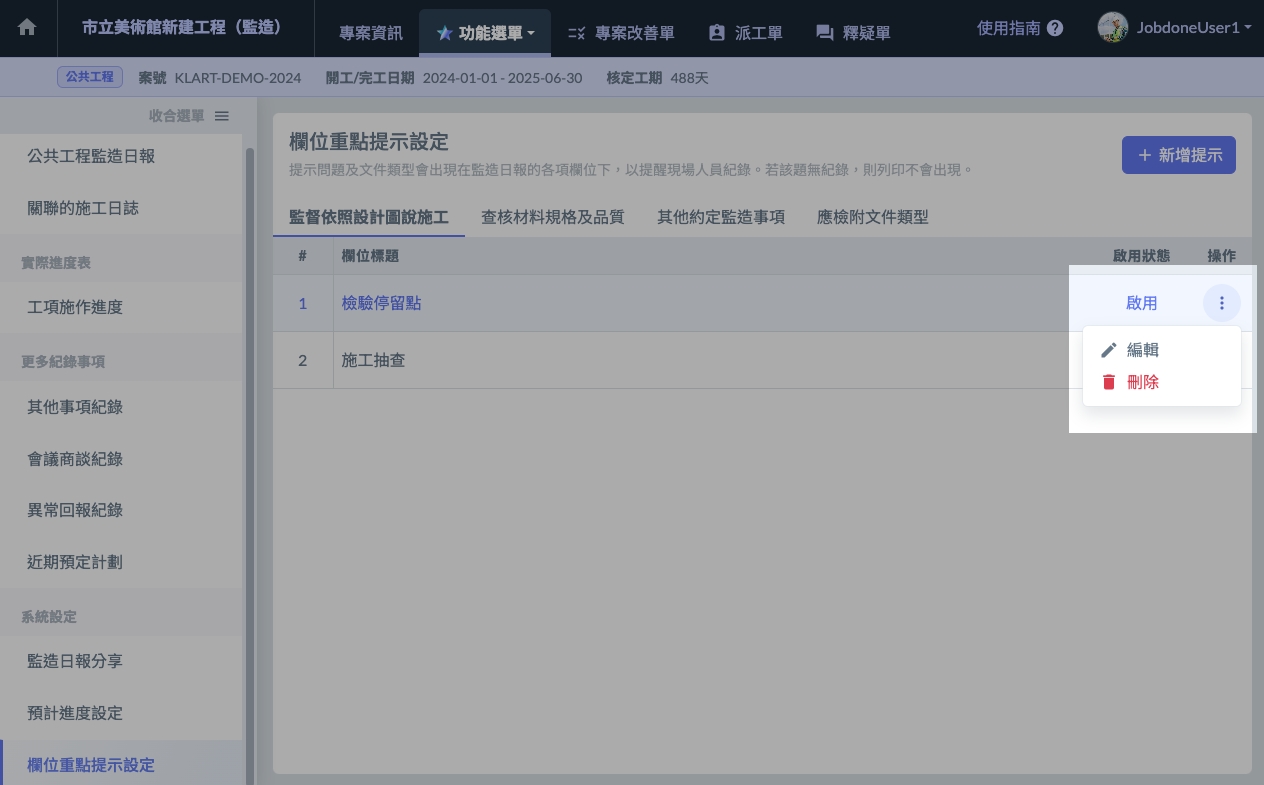The width and height of the screenshot is (1264, 785).
Task: Open 專案資訊 in the top navigation
Action: coord(371,33)
